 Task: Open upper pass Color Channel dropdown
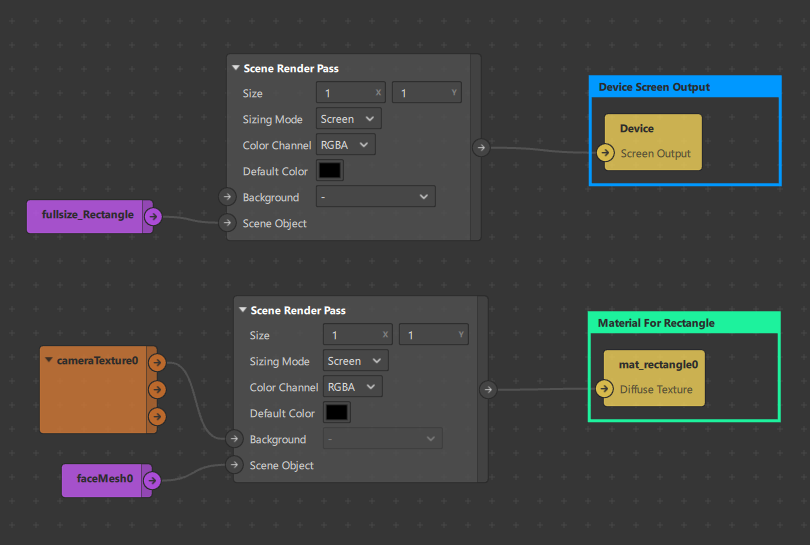point(346,145)
